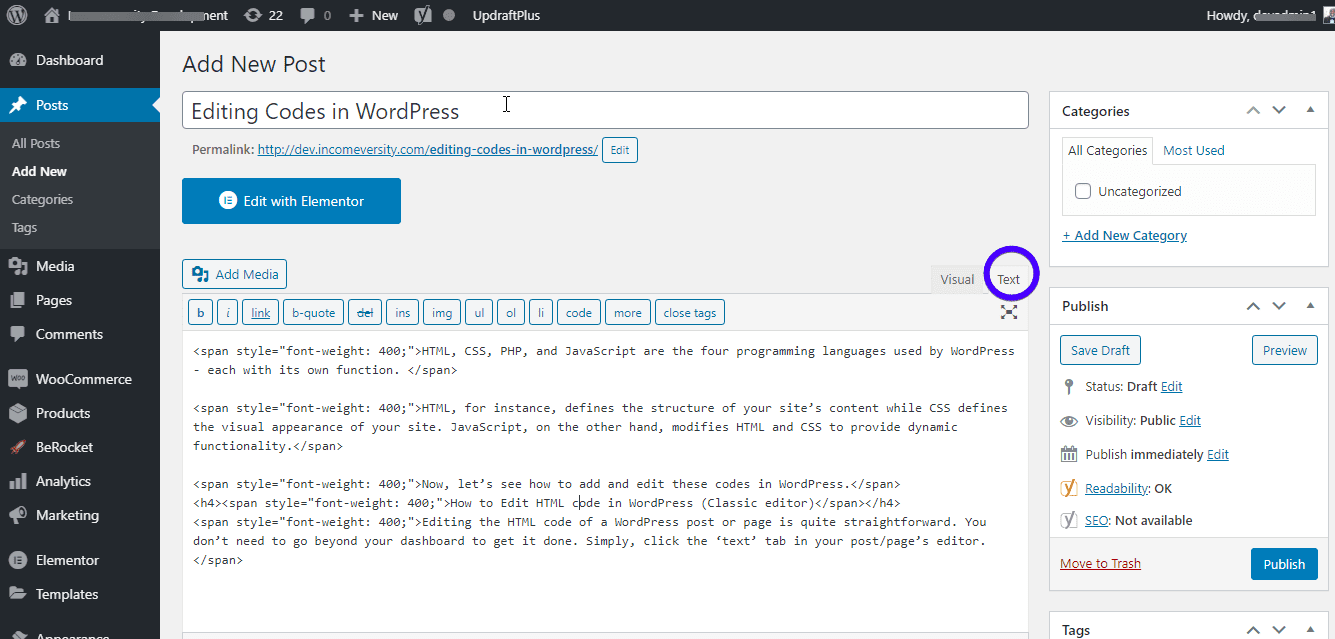Click the Visibility eye icon in the Publish box
Viewport: 1335px width, 639px height.
pos(1069,420)
